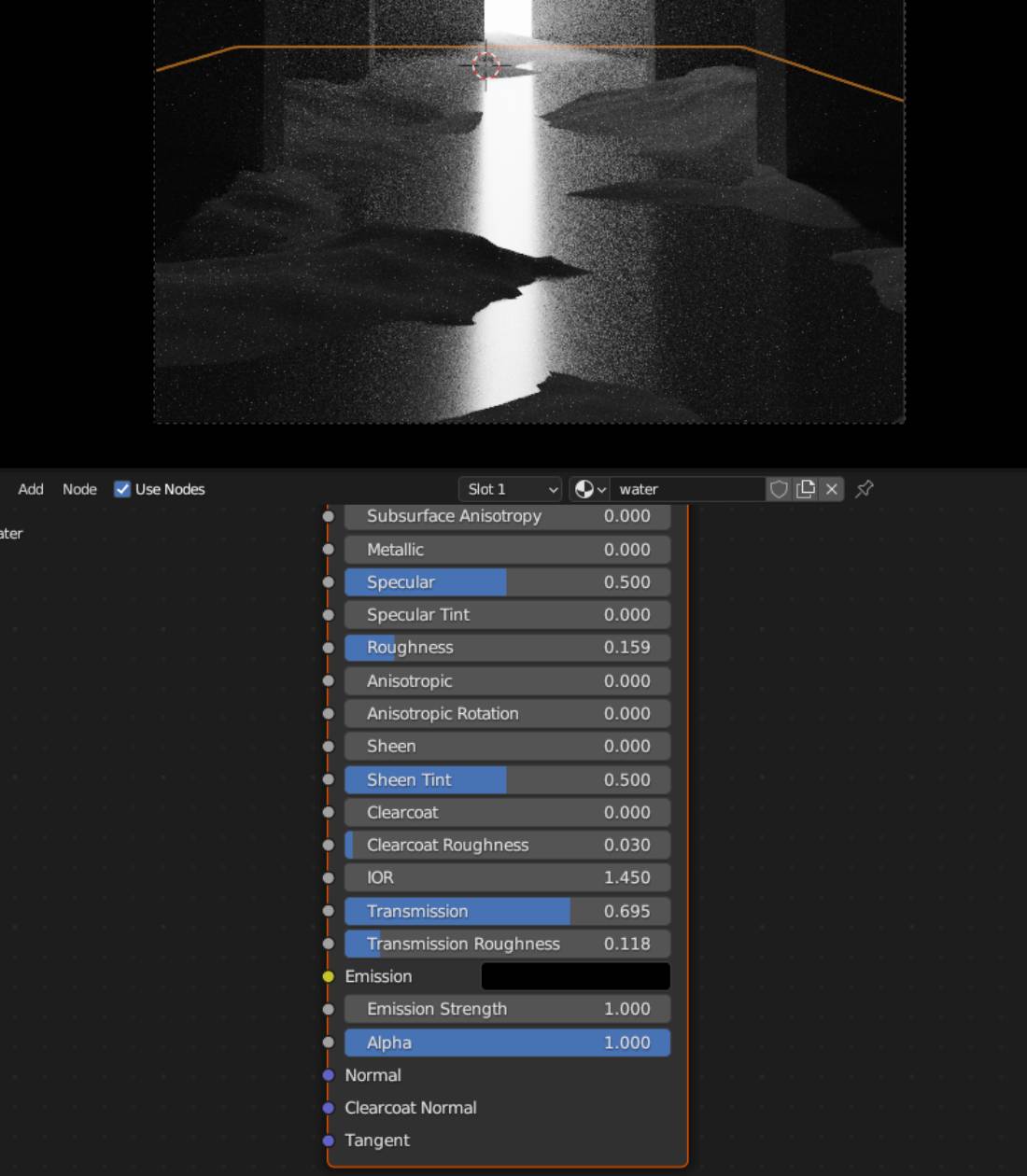The image size is (1027, 1176).
Task: Click the Specular Tint slider
Action: pyautogui.click(x=508, y=615)
